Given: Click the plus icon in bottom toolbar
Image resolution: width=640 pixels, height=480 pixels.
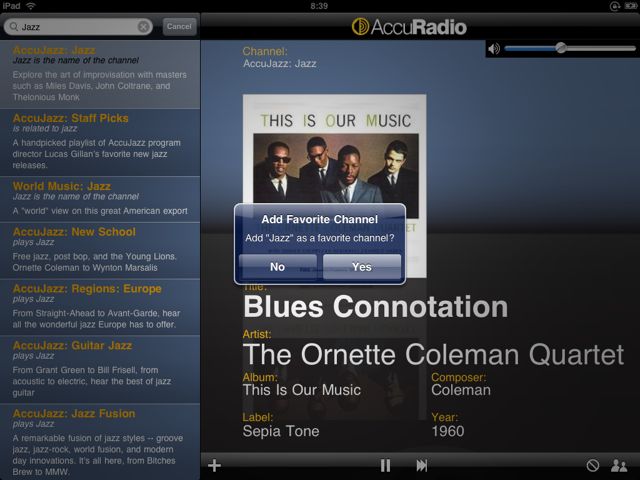Looking at the screenshot, I should [x=214, y=465].
